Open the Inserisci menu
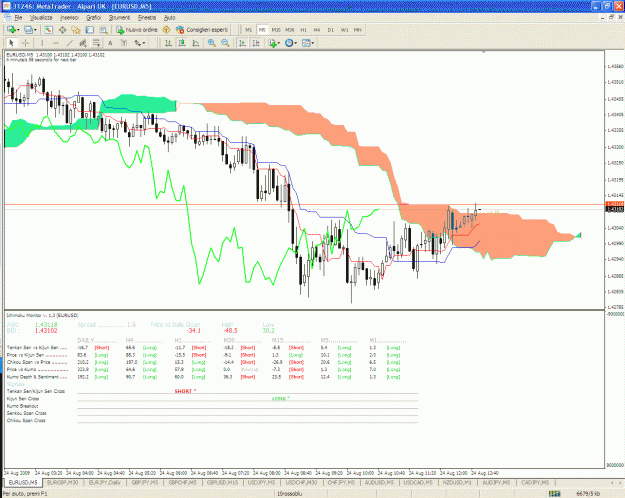 pos(69,18)
